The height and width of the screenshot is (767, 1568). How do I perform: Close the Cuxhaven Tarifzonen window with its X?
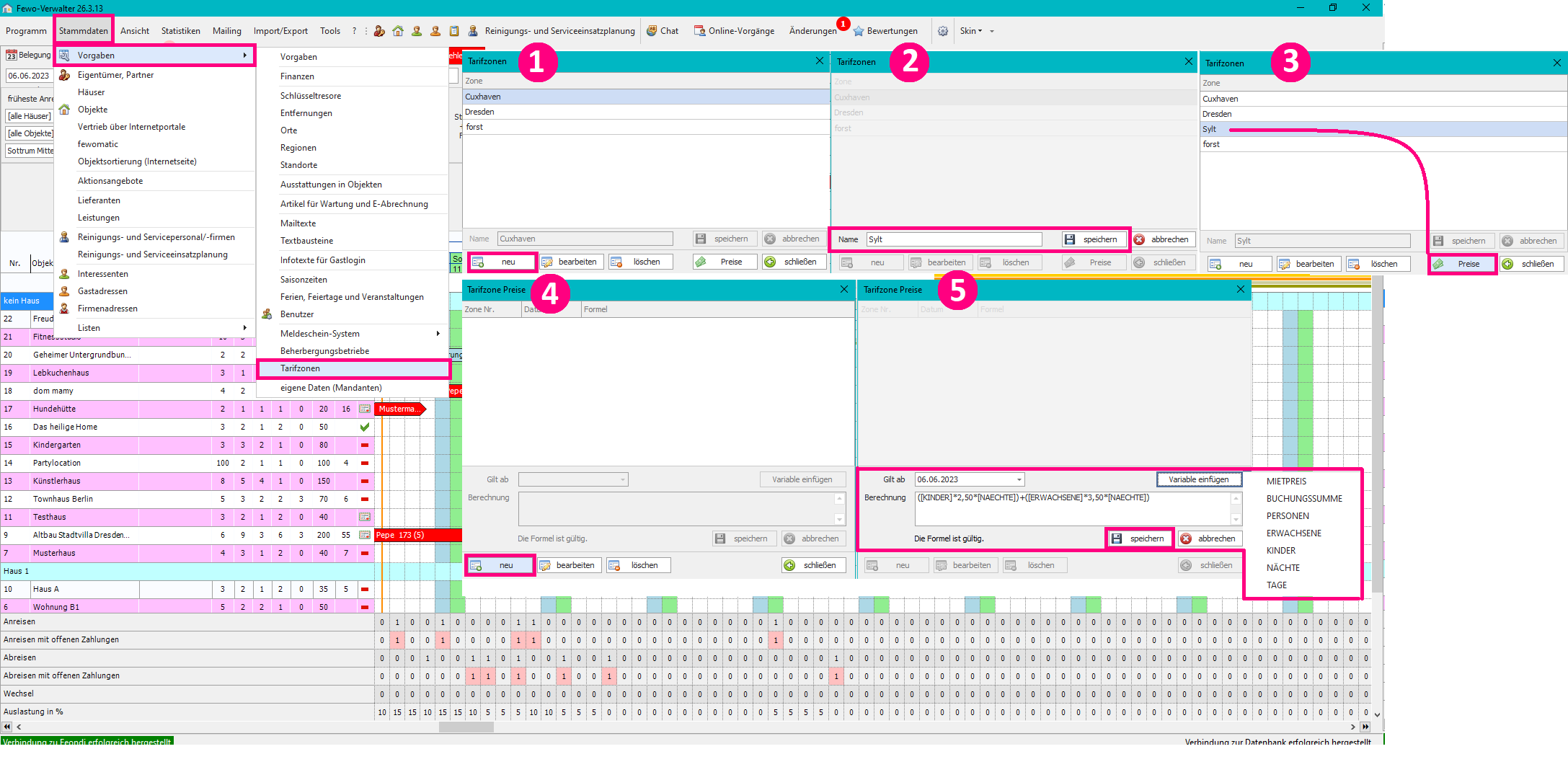coord(820,61)
